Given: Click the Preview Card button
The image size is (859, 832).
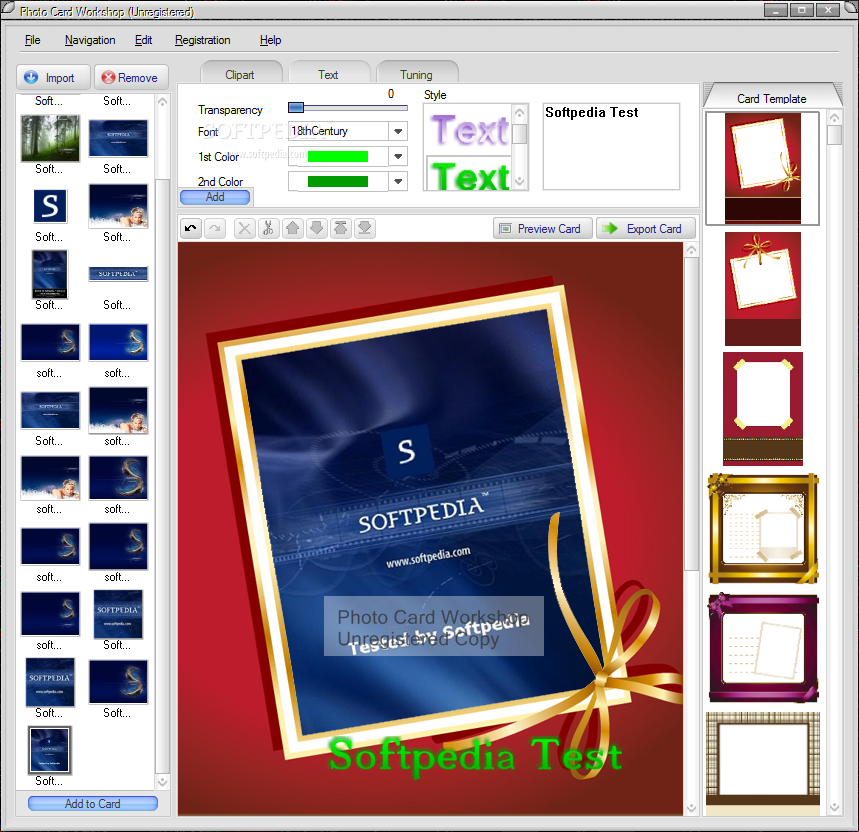Looking at the screenshot, I should coord(542,228).
